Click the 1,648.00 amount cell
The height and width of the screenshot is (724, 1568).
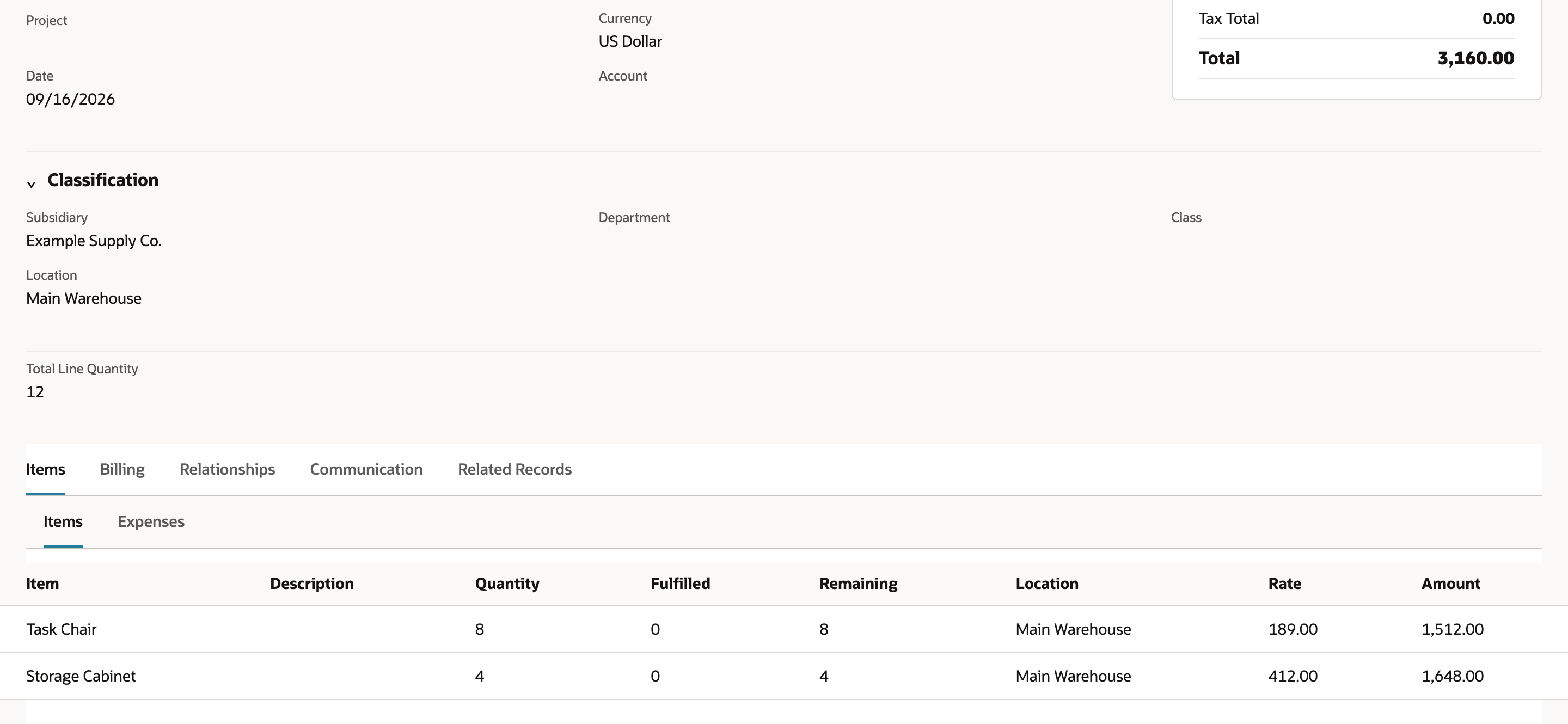tap(1453, 676)
